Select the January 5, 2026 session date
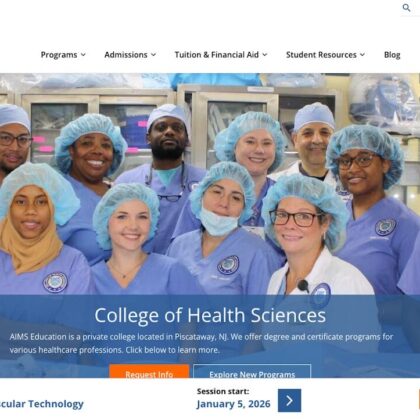Image resolution: width=420 pixels, height=420 pixels. (x=233, y=404)
